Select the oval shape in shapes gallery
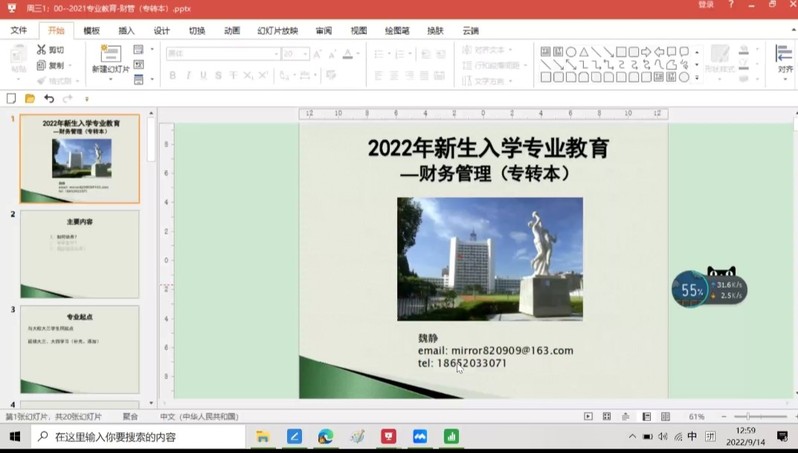Viewport: 798px width, 453px height. click(x=571, y=52)
